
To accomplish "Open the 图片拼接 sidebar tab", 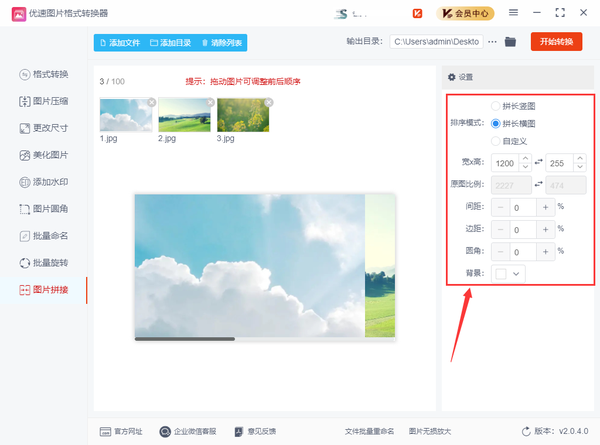I will pyautogui.click(x=44, y=290).
